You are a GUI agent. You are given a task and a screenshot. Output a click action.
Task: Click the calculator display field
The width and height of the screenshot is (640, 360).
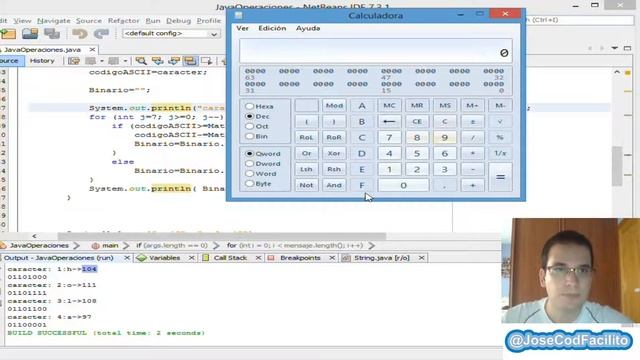pos(376,51)
